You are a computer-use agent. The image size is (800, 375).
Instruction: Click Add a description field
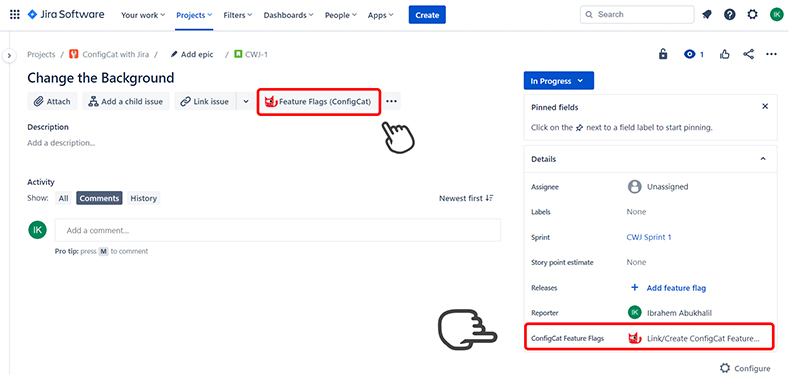61,143
